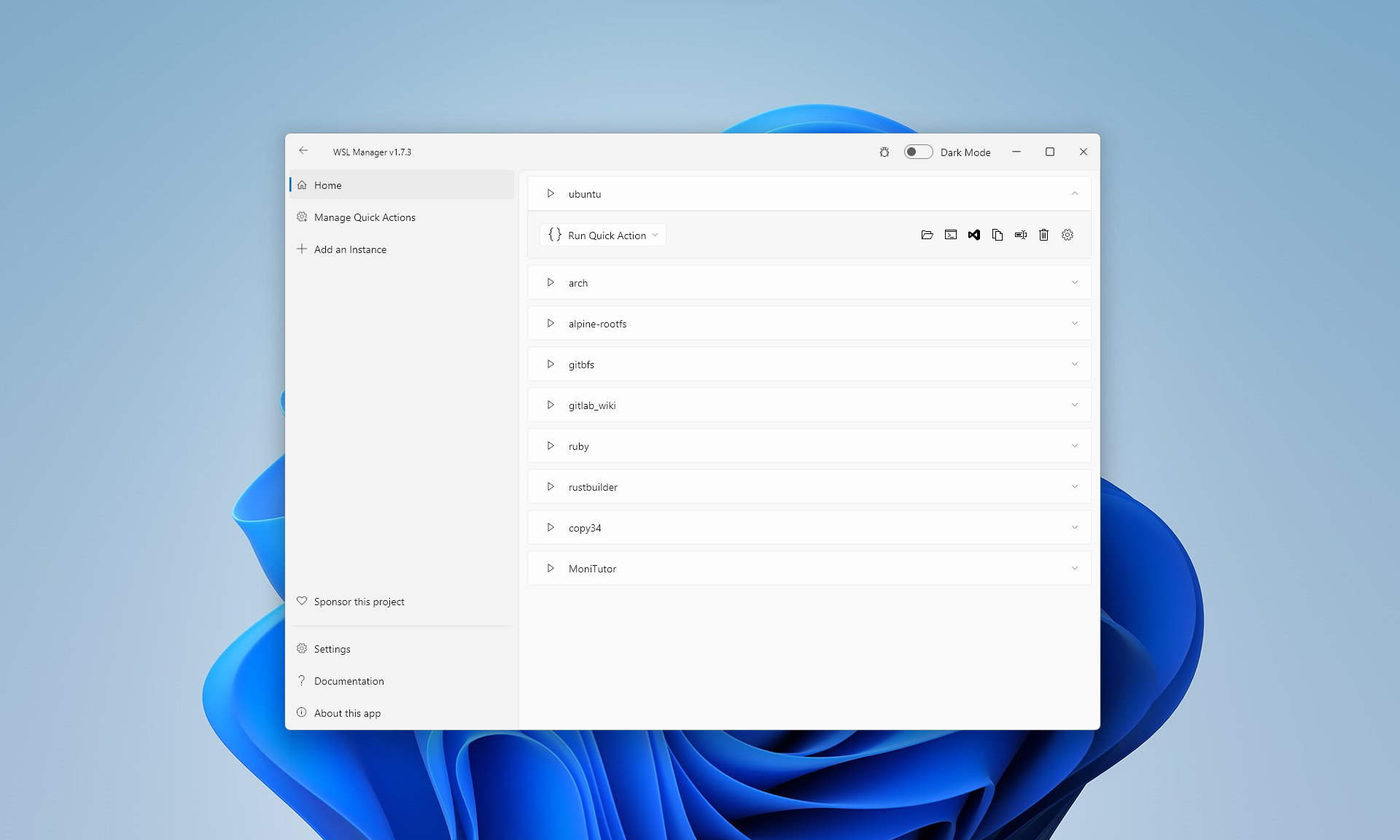Toggle ubuntu instance expansion open
The height and width of the screenshot is (840, 1400).
(1074, 193)
